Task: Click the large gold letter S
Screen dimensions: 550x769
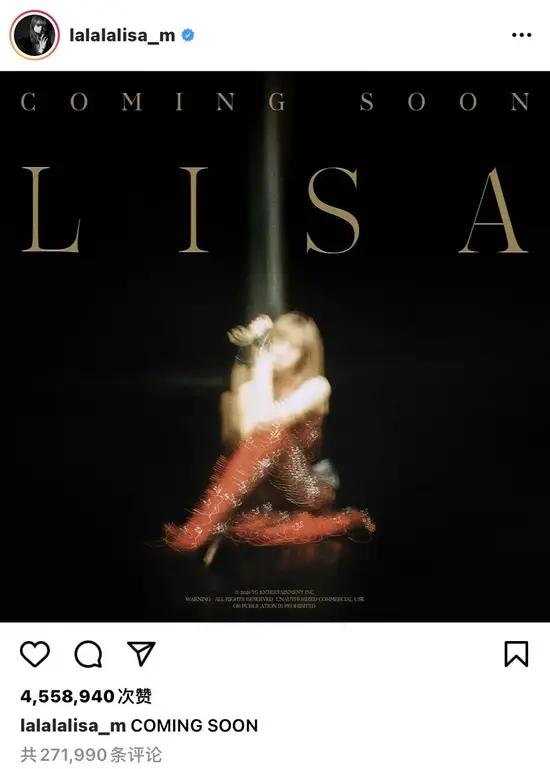Action: (x=333, y=210)
